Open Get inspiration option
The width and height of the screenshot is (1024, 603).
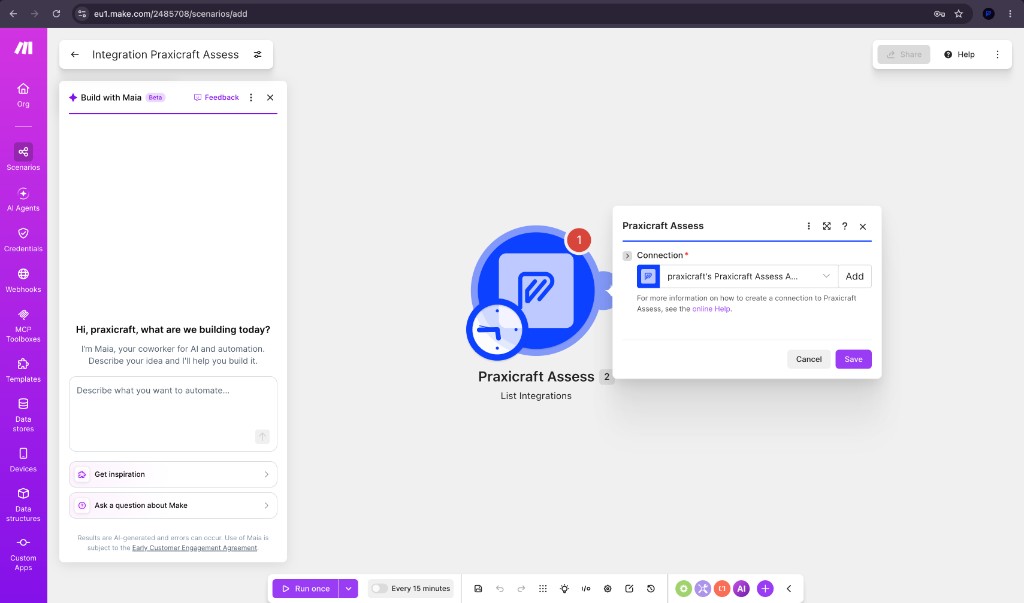tap(173, 474)
